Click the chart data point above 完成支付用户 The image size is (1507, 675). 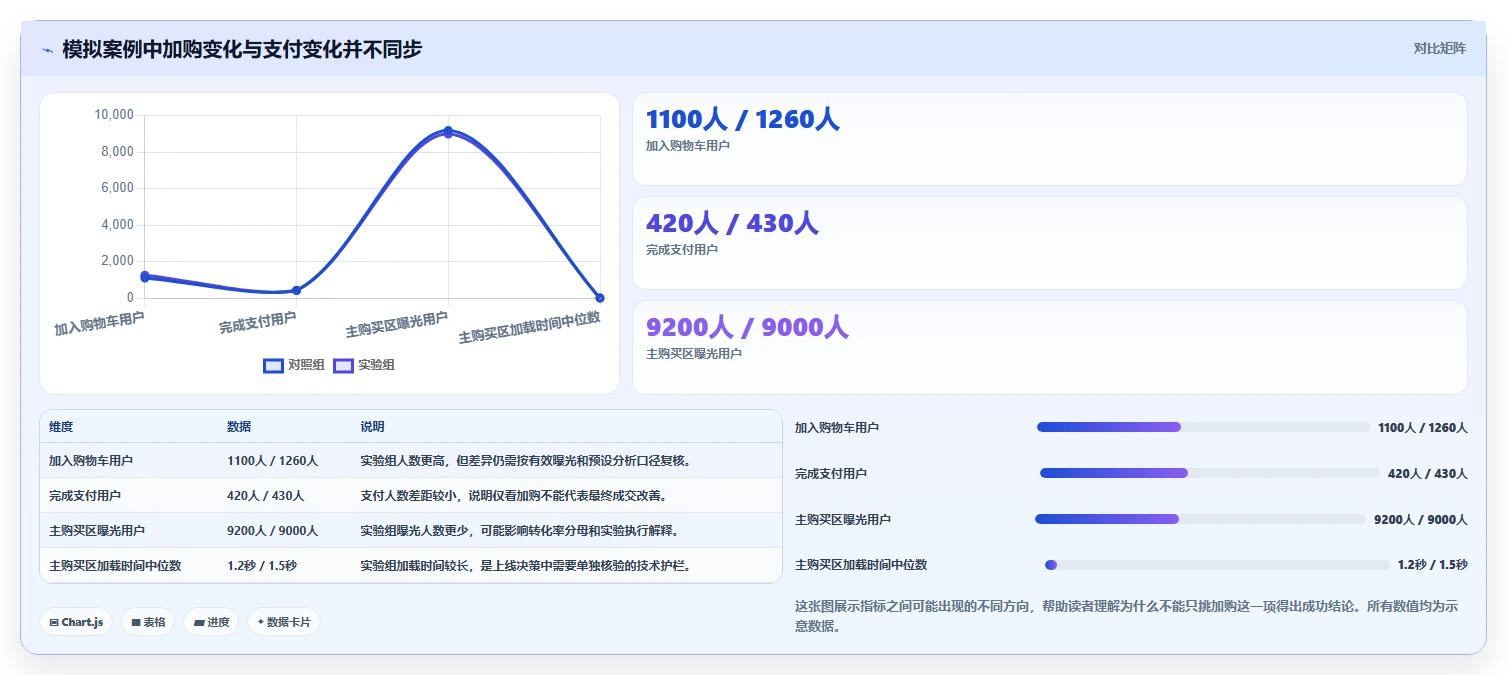pos(296,290)
